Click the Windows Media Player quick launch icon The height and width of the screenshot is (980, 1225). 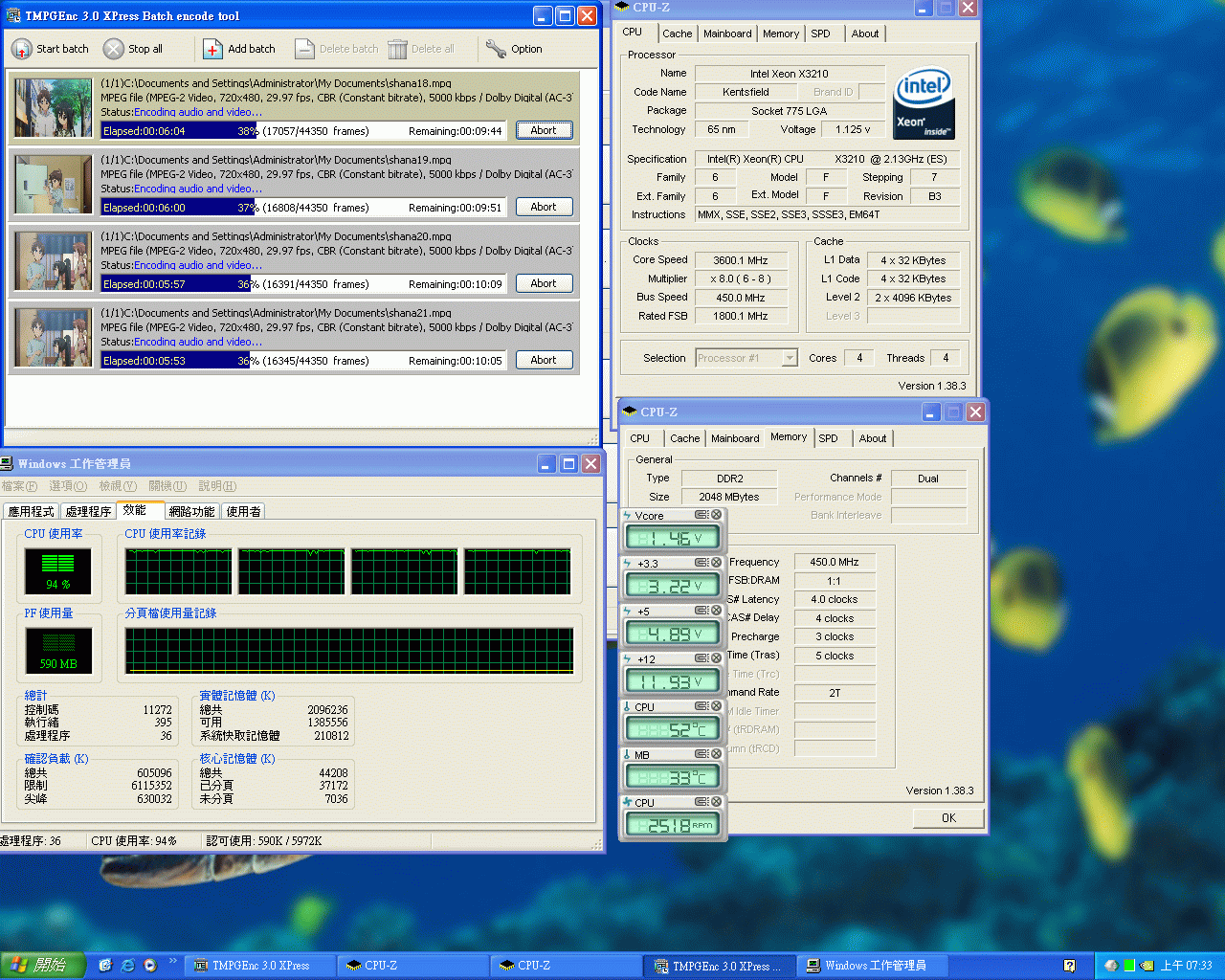pos(150,965)
